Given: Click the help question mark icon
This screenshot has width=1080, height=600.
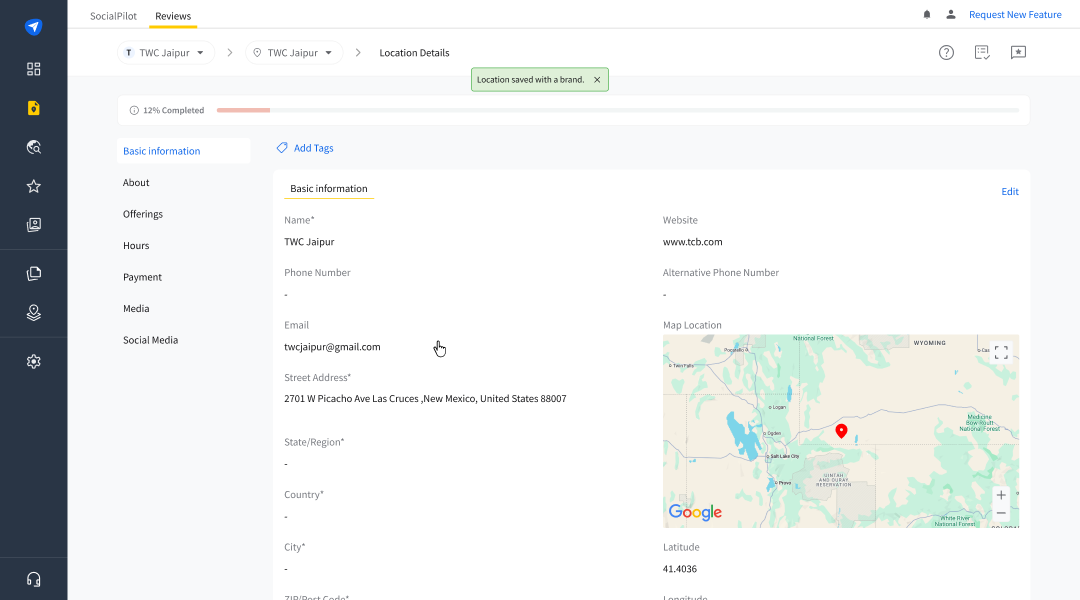Looking at the screenshot, I should [946, 53].
